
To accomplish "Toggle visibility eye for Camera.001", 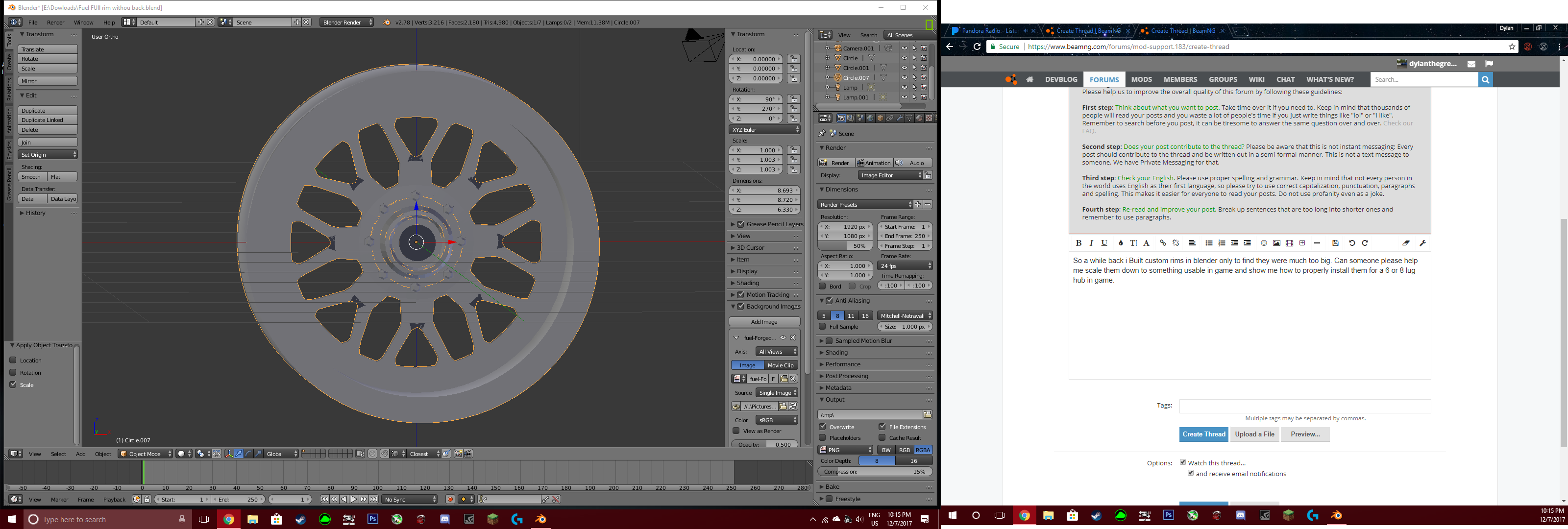I will point(905,48).
